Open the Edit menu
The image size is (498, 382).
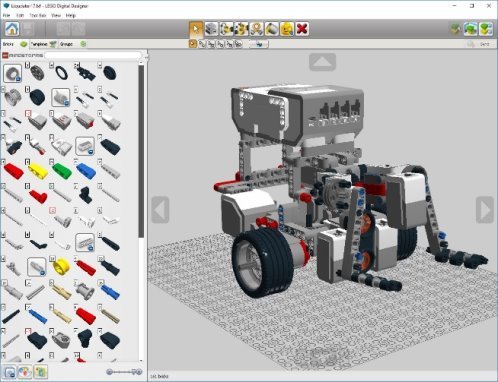click(20, 15)
